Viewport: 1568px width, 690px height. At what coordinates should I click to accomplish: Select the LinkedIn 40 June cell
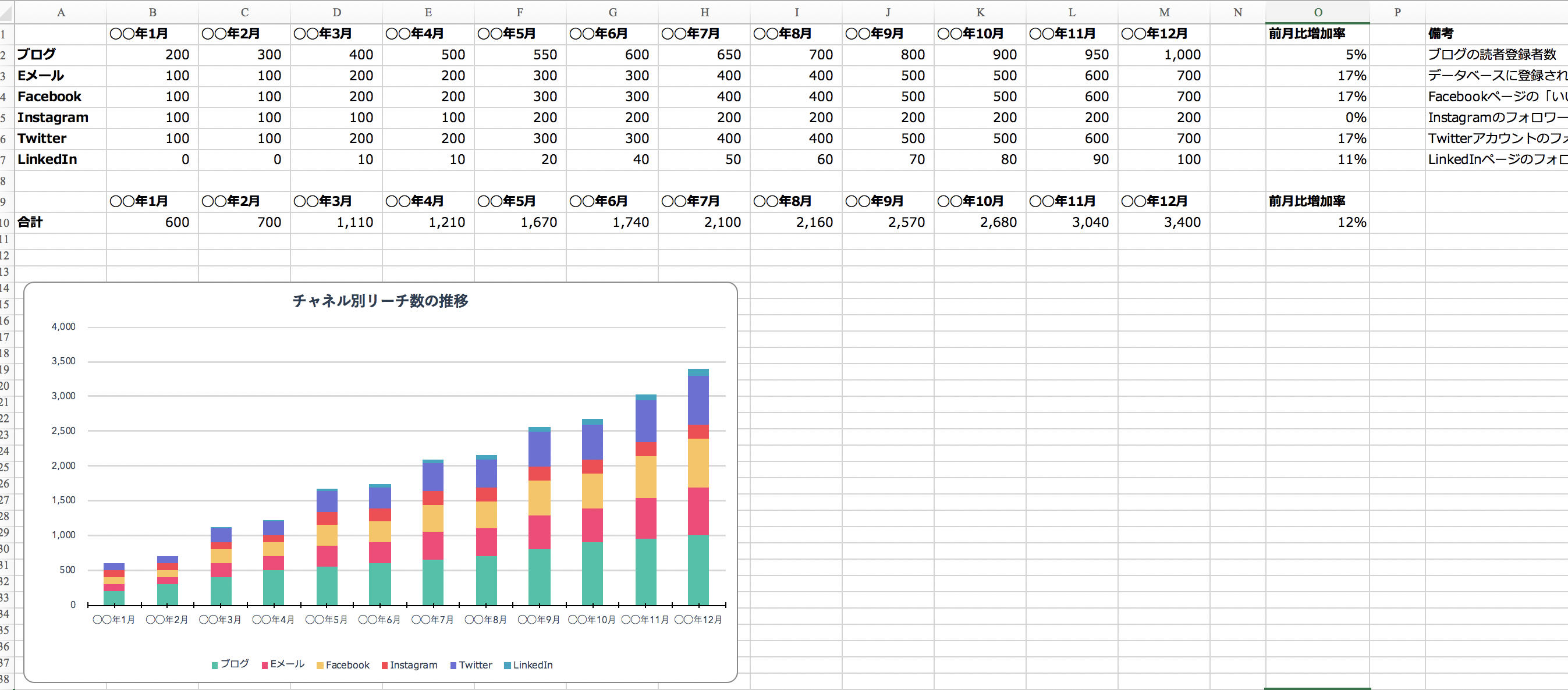[612, 159]
